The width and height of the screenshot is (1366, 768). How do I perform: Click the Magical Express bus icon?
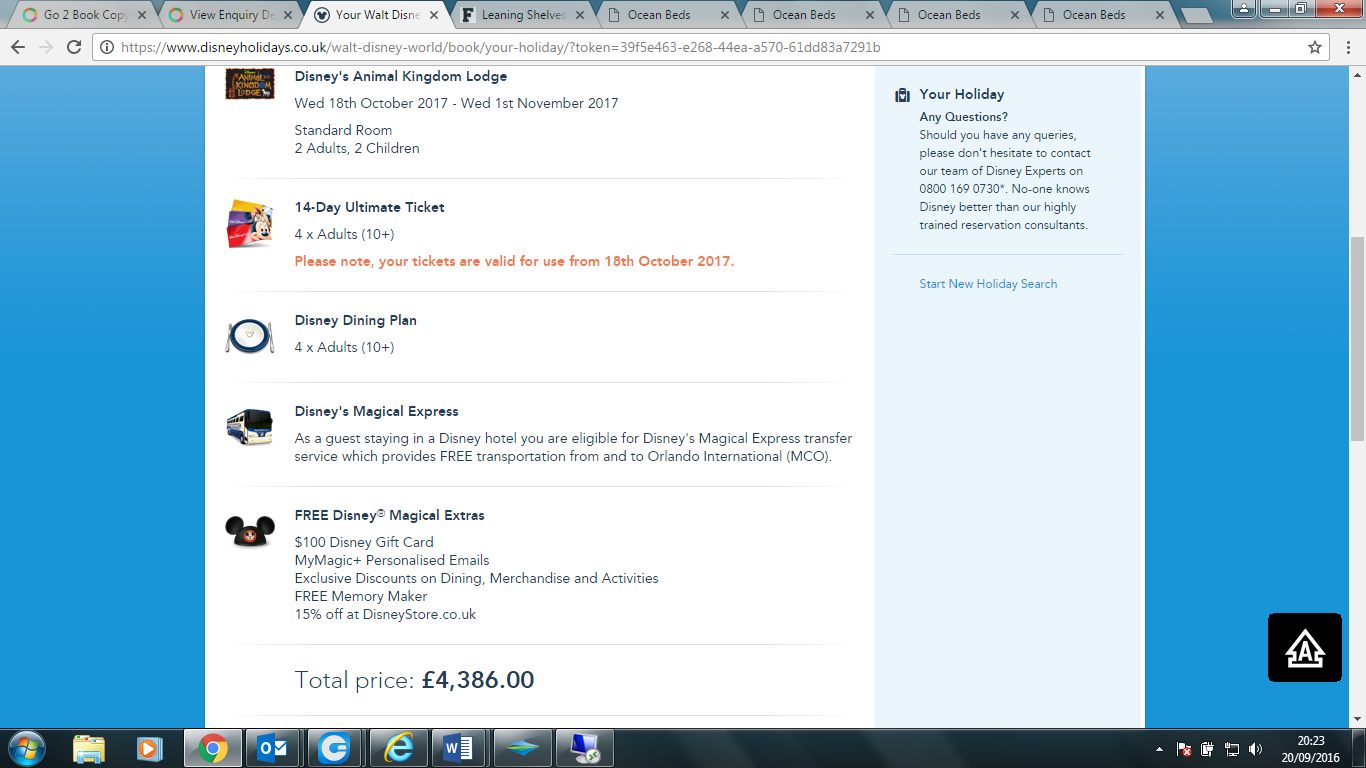tap(250, 427)
